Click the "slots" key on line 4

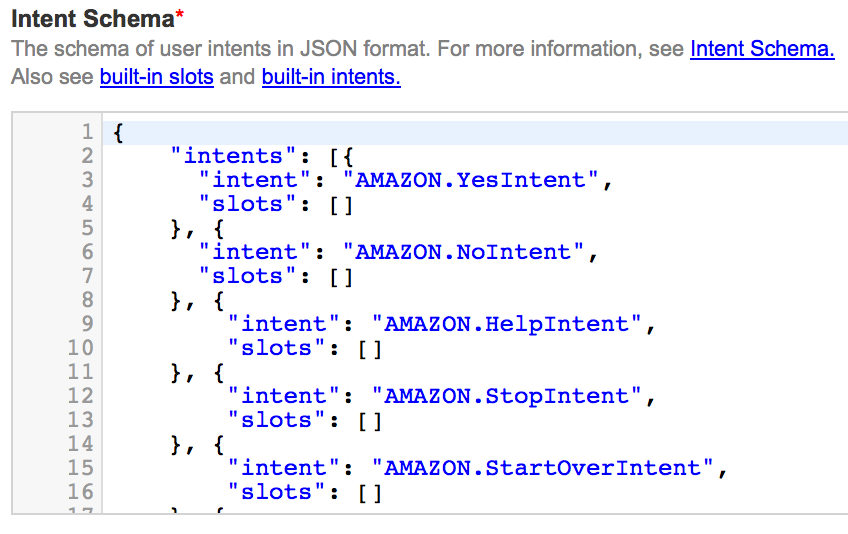click(241, 204)
